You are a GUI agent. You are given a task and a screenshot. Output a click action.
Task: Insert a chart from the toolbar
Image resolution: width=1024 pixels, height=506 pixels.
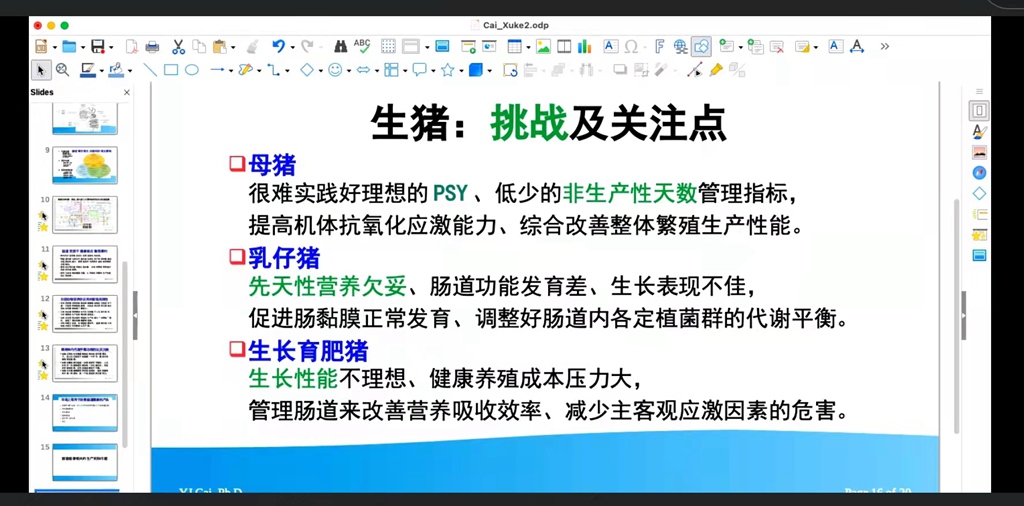coord(585,46)
